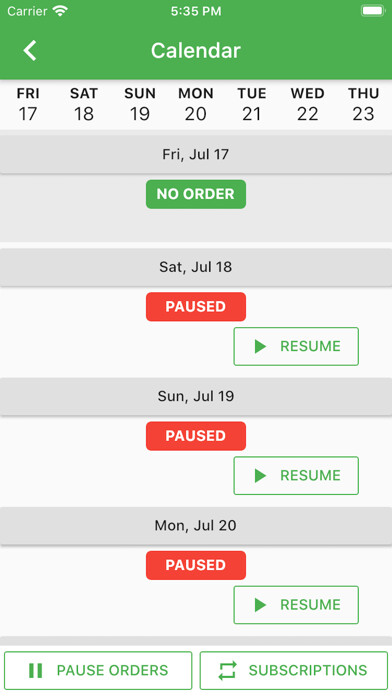Select SUN 19 in the week strip
Screen dimensions: 392x696
point(140,104)
